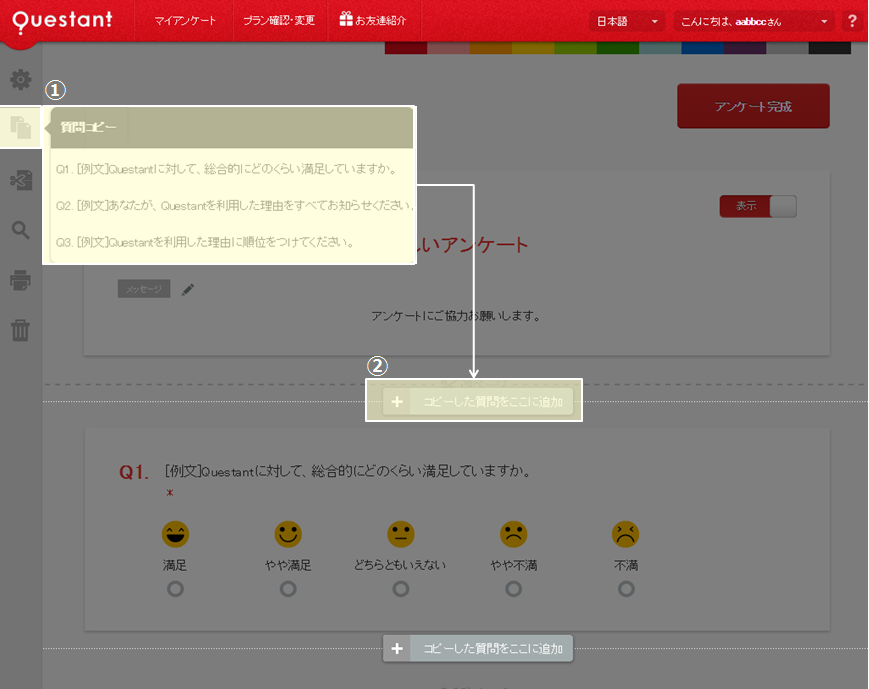This screenshot has height=689, width=869.
Task: Click the アンケート完成 button
Action: (753, 106)
